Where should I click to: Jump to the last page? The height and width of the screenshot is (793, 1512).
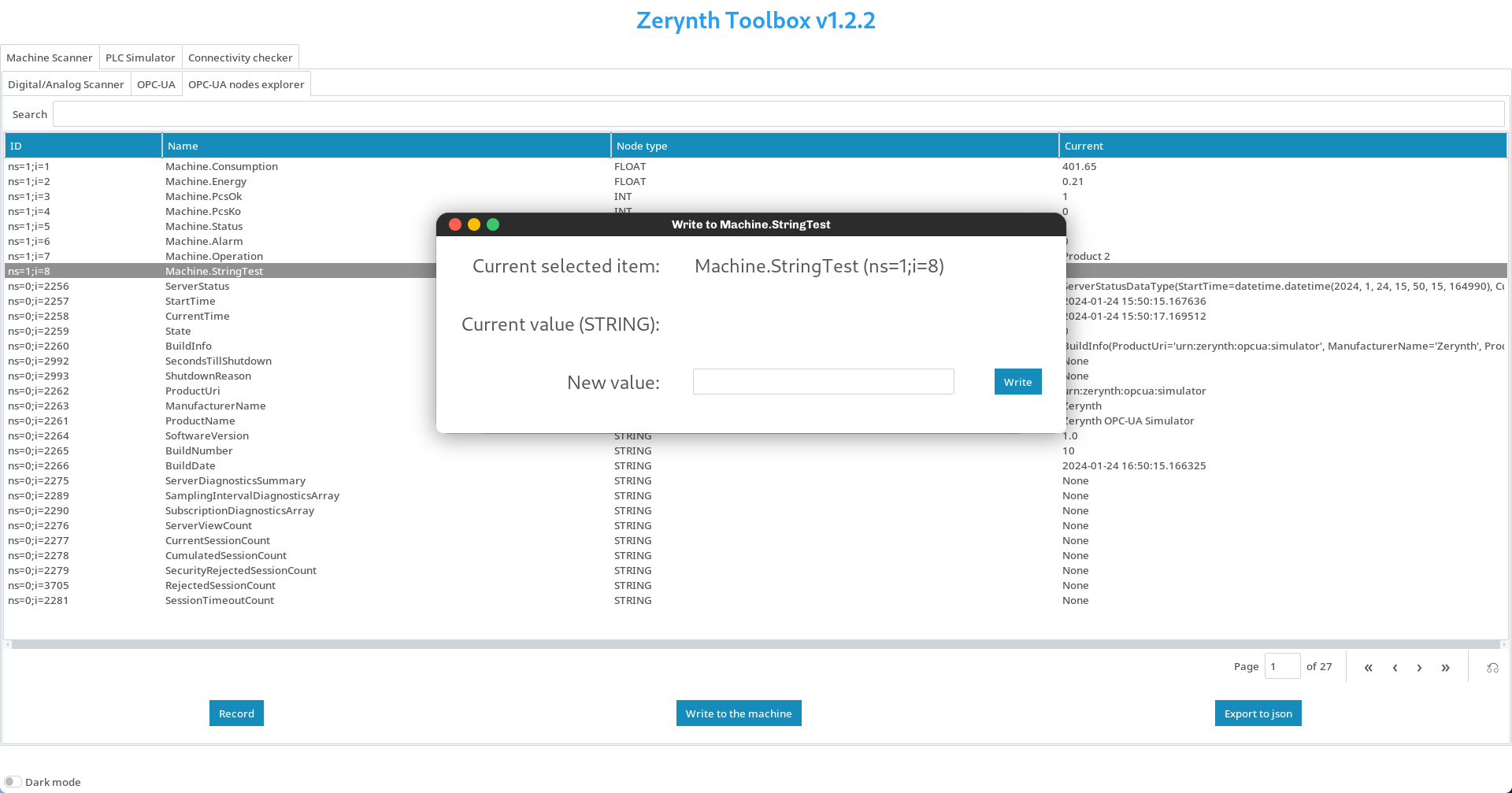tap(1446, 667)
